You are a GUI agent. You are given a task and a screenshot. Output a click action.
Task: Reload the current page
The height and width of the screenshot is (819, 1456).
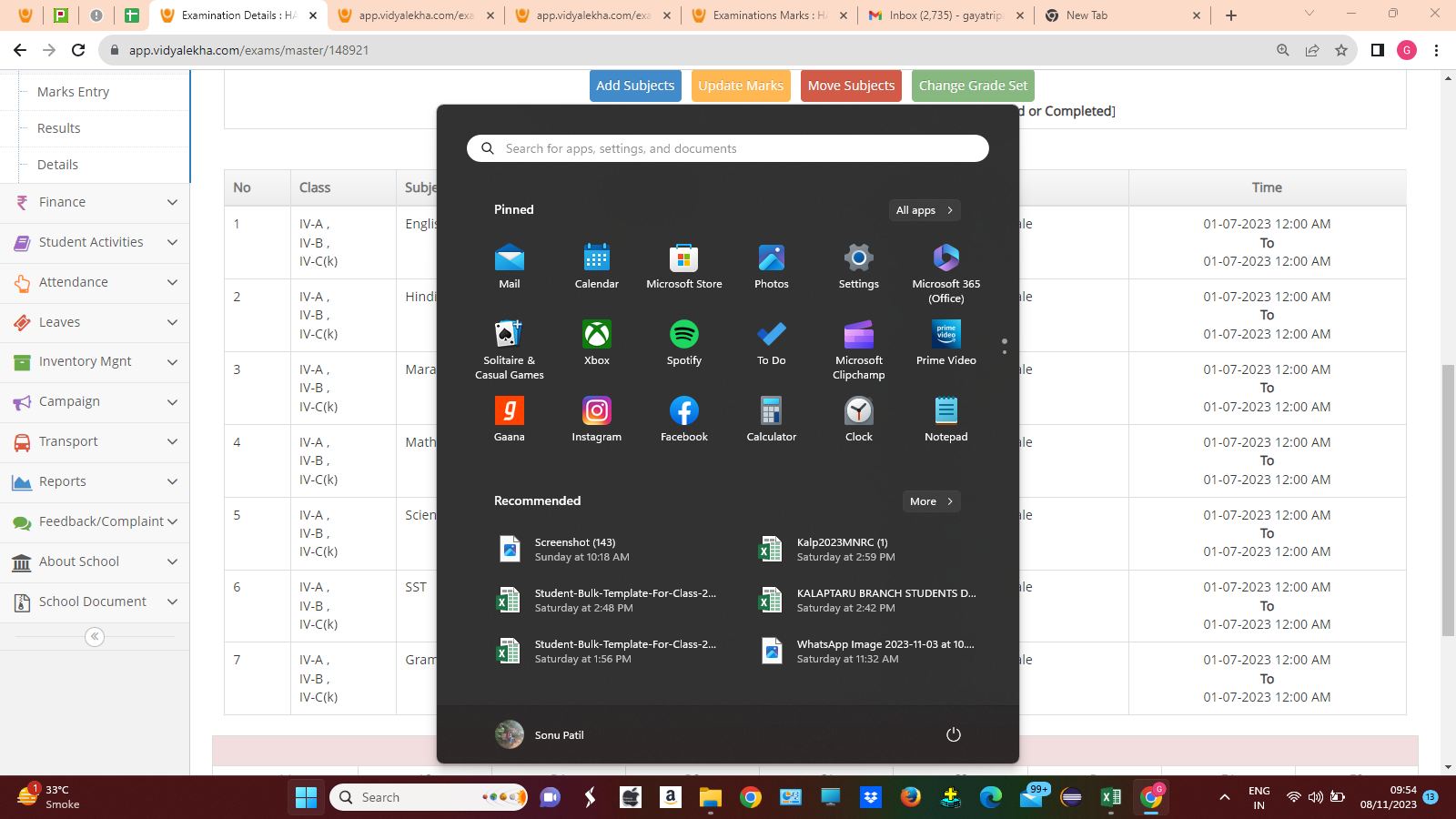[78, 50]
